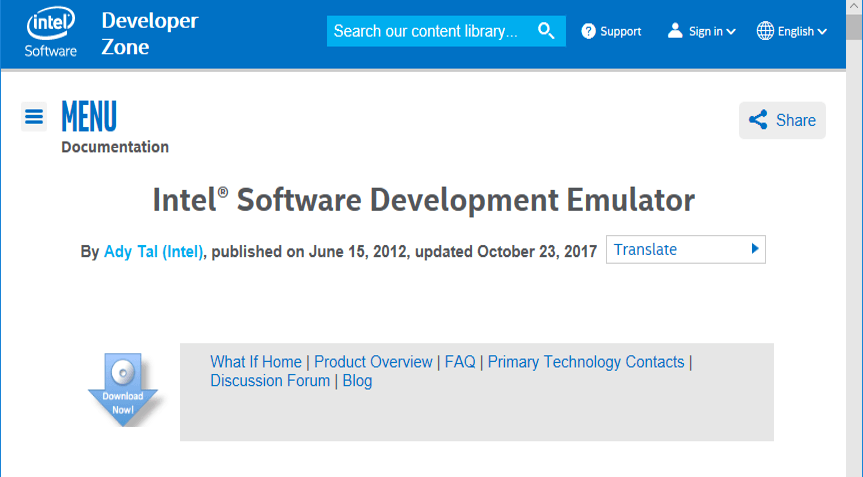Screen dimensions: 863x477
Task: Click the MENU heading
Action: [89, 117]
